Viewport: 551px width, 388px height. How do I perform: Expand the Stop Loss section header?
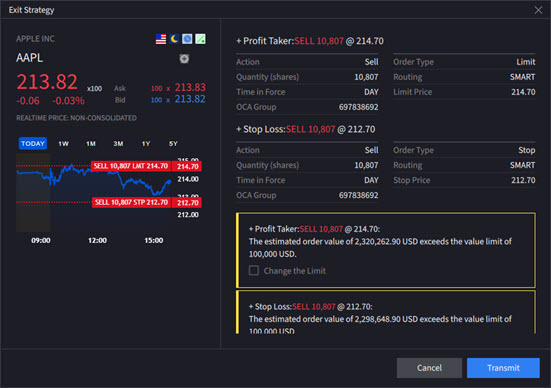(x=305, y=129)
